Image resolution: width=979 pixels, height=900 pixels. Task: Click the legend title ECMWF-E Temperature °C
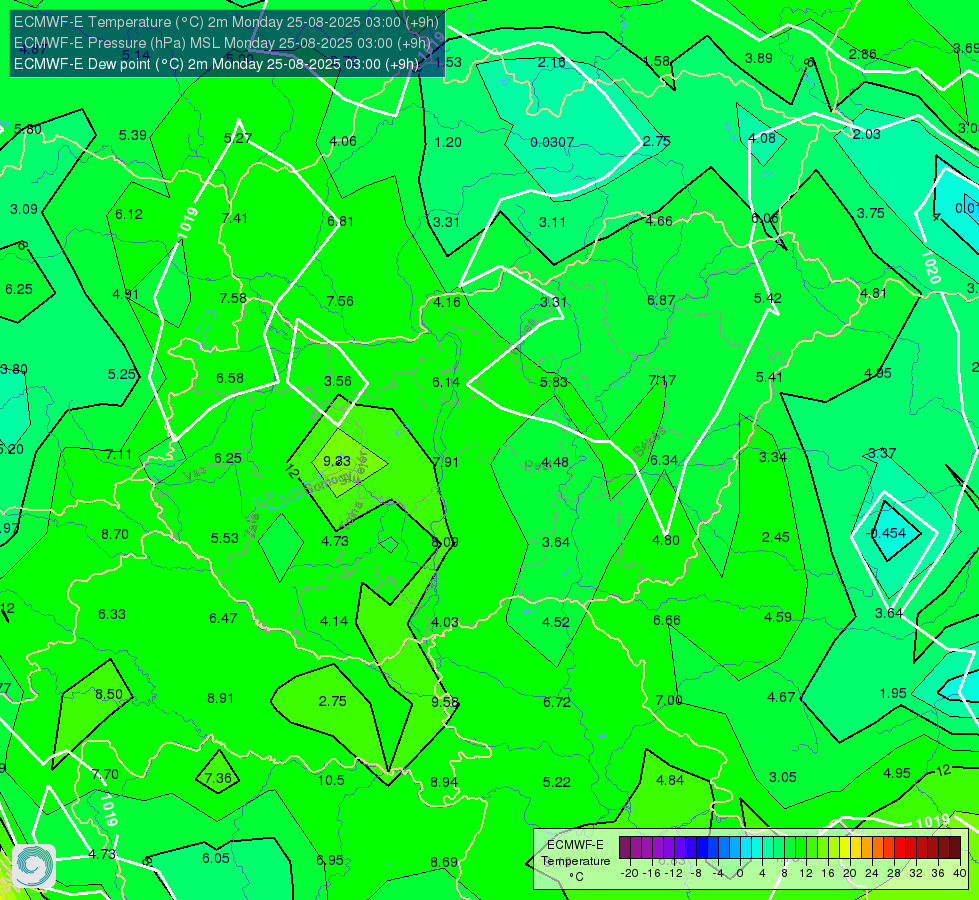(575, 861)
